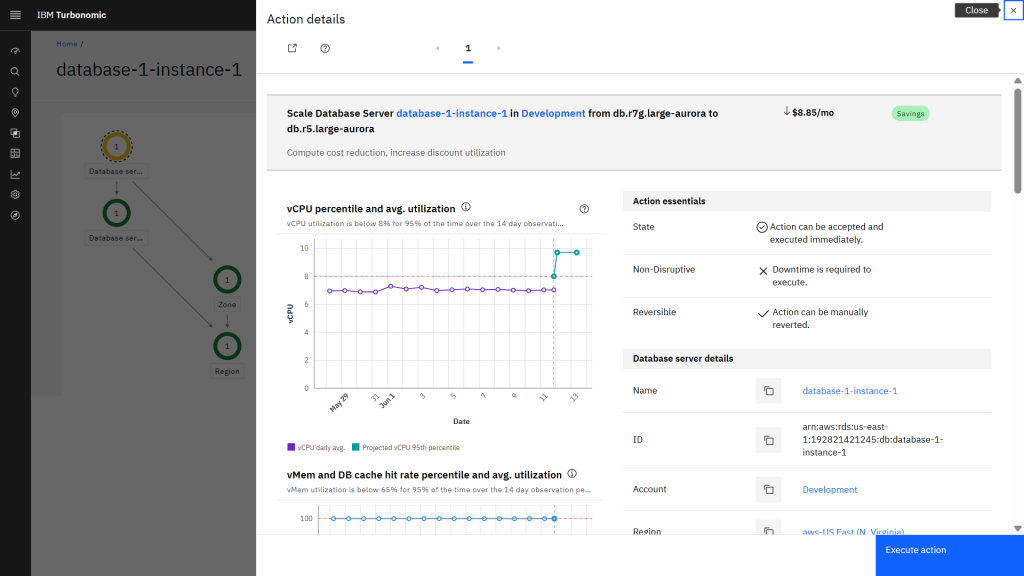1024x576 pixels.
Task: Close the Action details panel
Action: [x=1014, y=10]
